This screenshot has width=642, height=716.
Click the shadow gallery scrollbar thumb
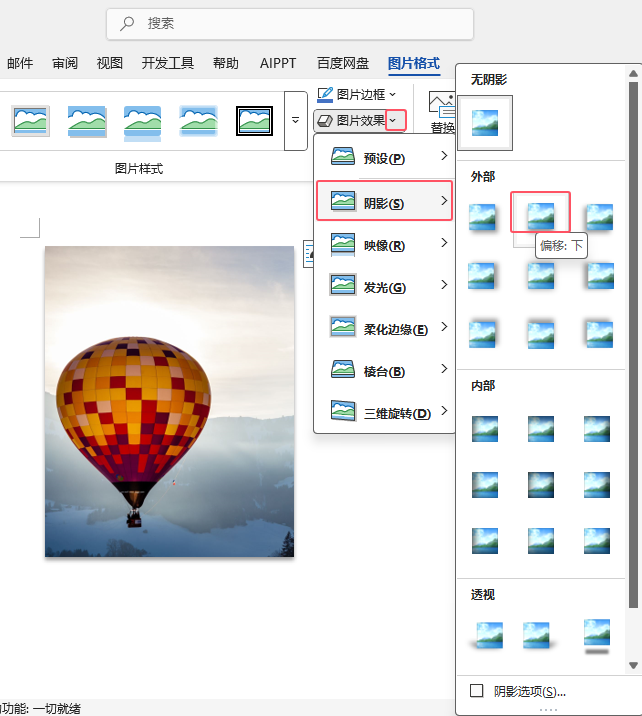pos(633,345)
